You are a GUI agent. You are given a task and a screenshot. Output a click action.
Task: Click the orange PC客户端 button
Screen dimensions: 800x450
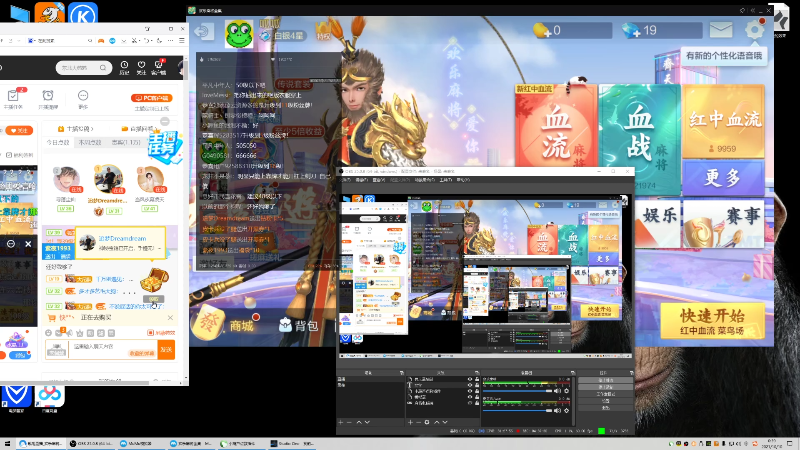(x=152, y=98)
